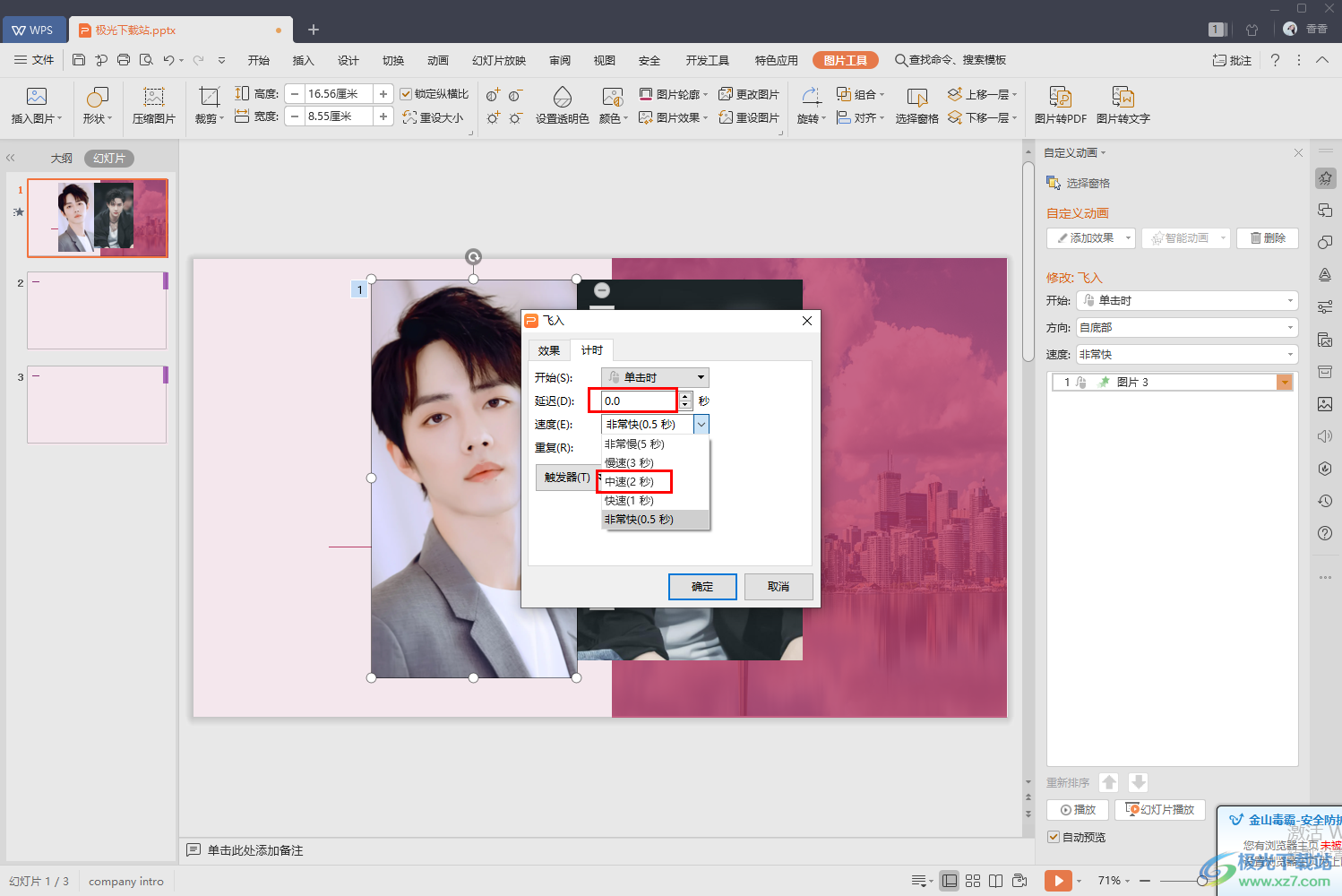Toggle the Lock Aspect Ratio (锁定纵横比) checkbox
This screenshot has width=1342, height=896.
click(x=406, y=94)
